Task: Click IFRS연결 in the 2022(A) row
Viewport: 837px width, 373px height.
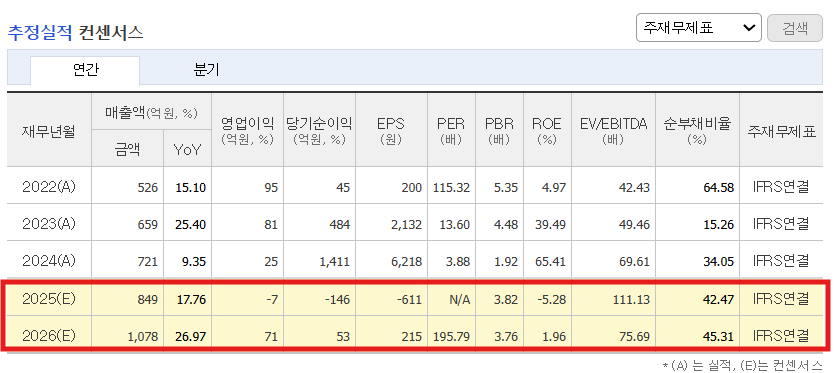Action: tap(781, 187)
